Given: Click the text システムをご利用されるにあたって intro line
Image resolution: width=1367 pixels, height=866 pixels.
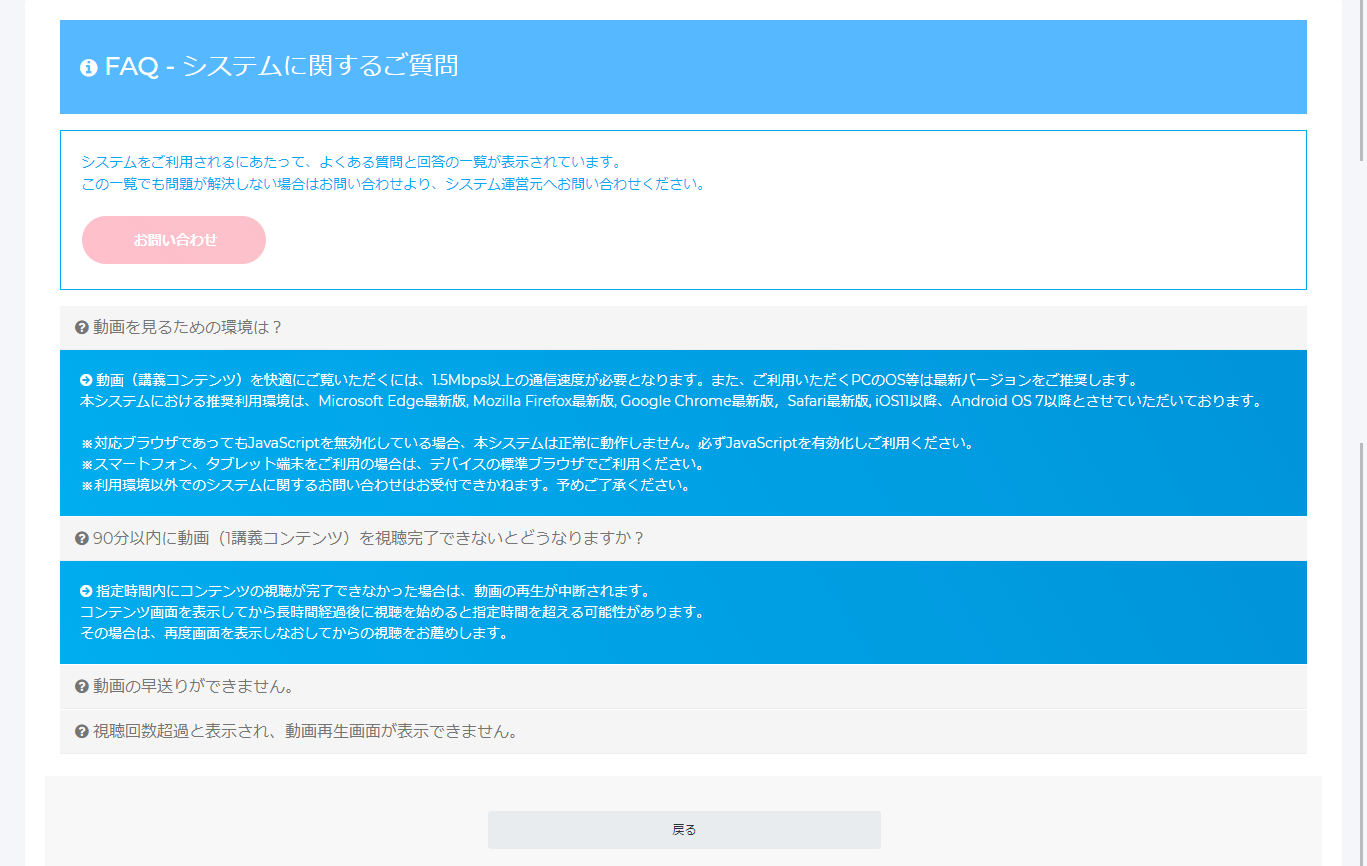Looking at the screenshot, I should point(351,162).
